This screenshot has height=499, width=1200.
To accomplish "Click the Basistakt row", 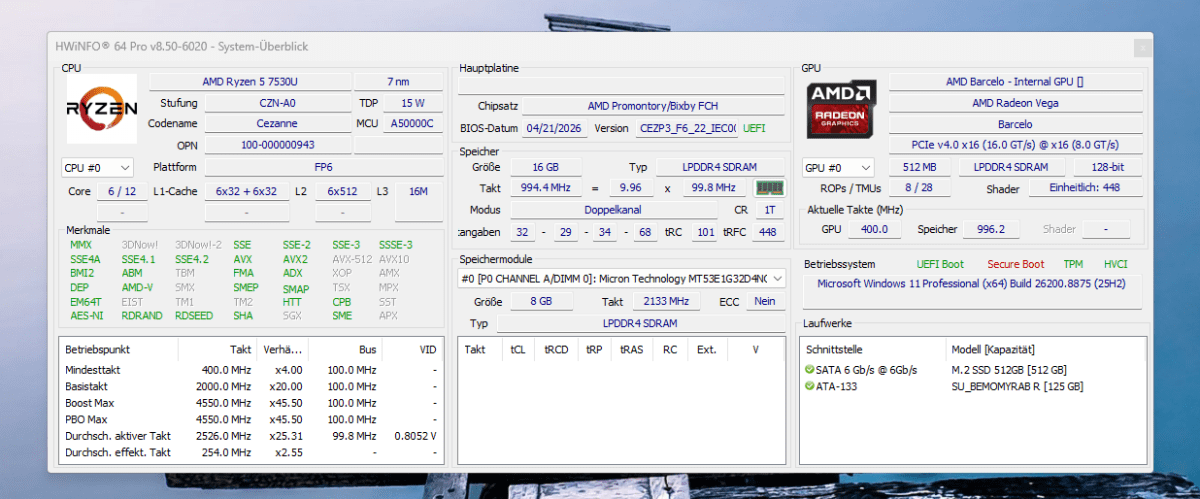I will pos(251,386).
